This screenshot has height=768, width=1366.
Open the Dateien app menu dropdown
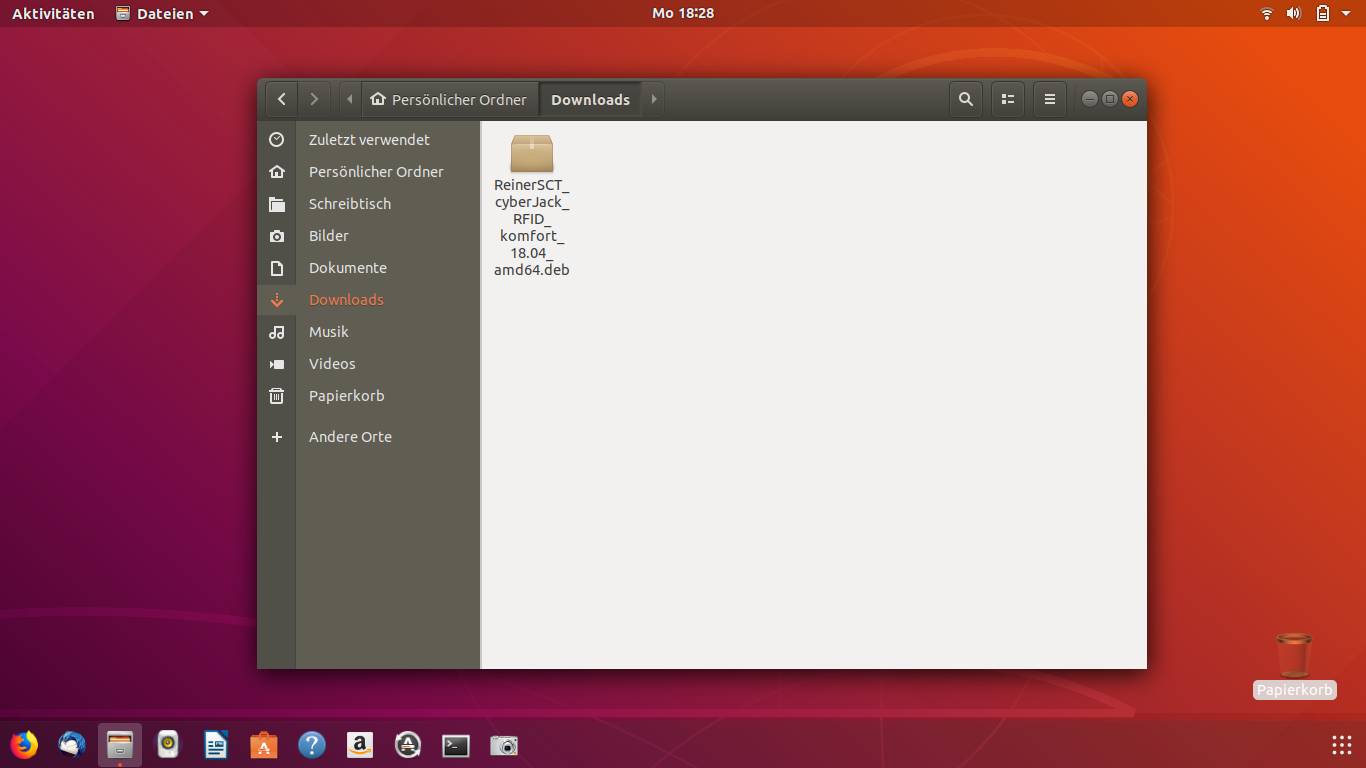162,13
